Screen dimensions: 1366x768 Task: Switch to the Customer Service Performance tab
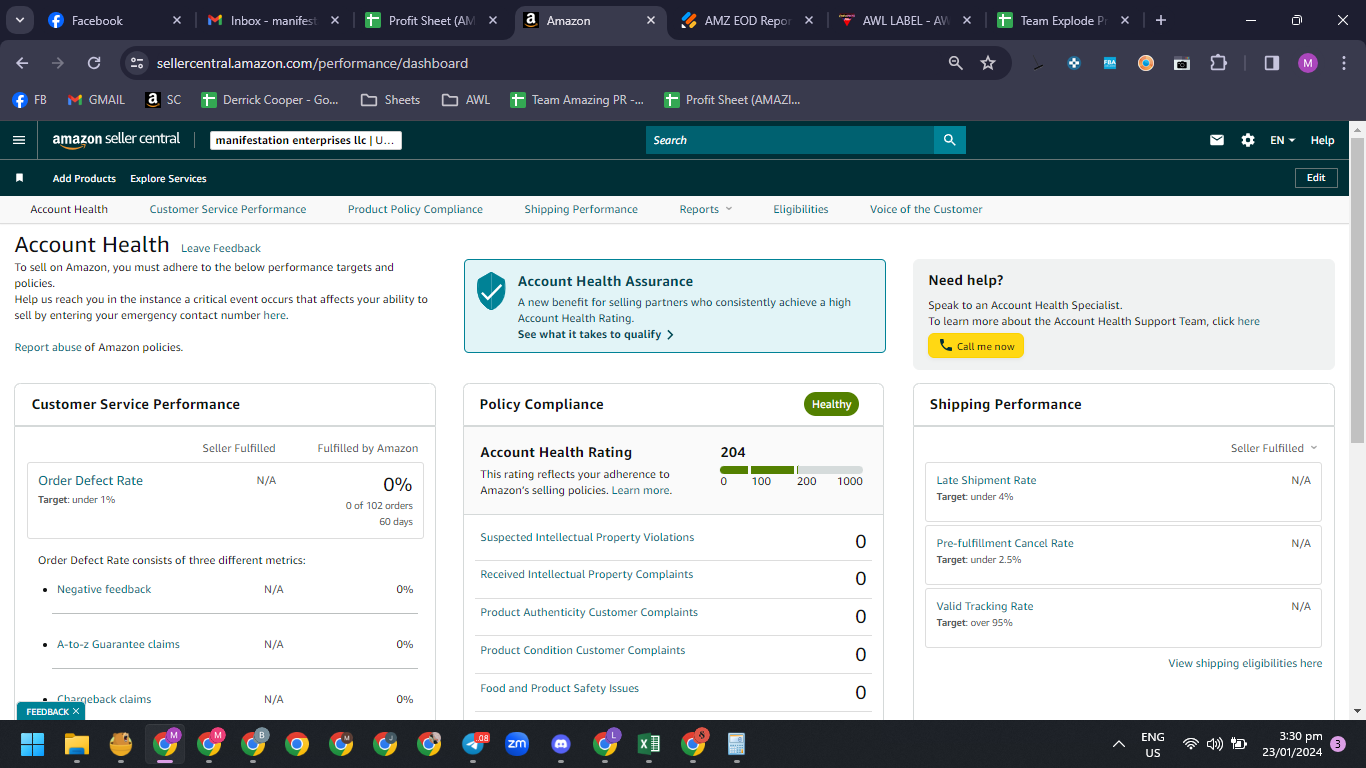tap(228, 209)
